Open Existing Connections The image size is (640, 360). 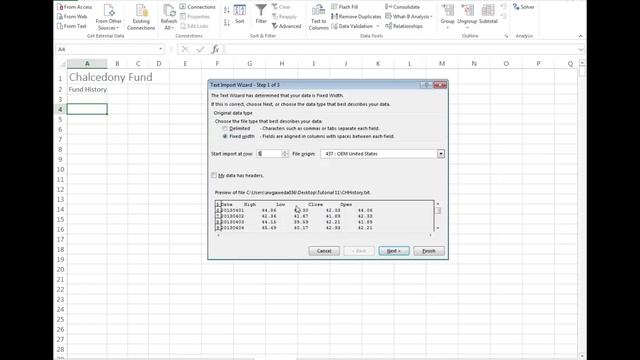[141, 17]
